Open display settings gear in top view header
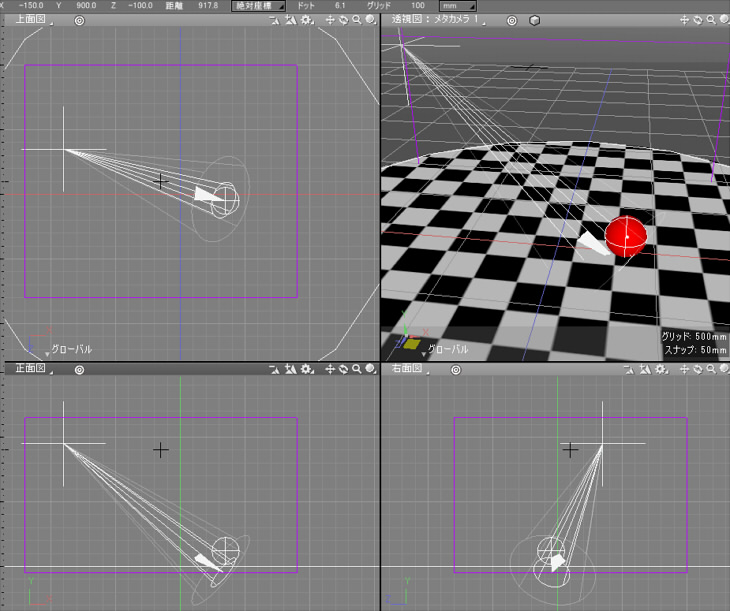The height and width of the screenshot is (611, 730). (307, 20)
